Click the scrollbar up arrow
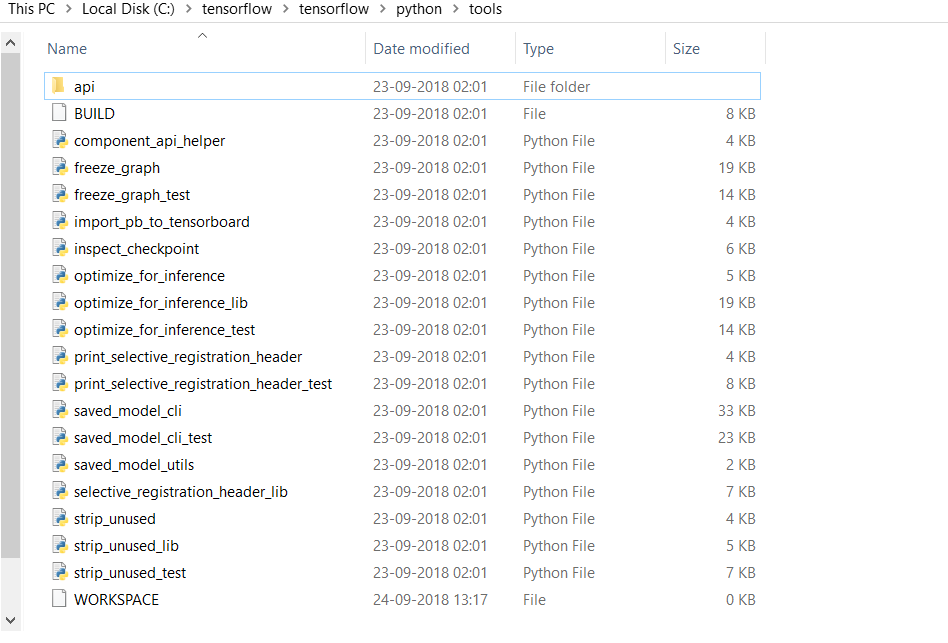The height and width of the screenshot is (643, 948). [x=10, y=42]
